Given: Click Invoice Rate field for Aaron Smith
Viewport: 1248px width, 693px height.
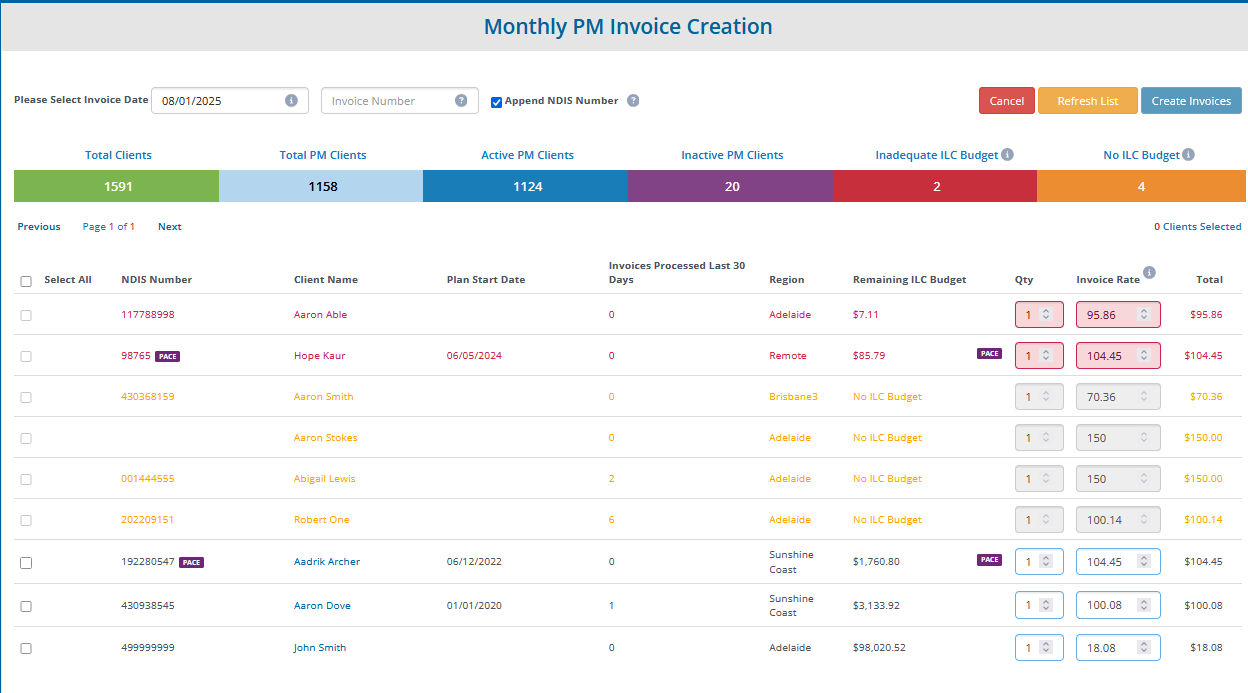Looking at the screenshot, I should [x=1118, y=397].
